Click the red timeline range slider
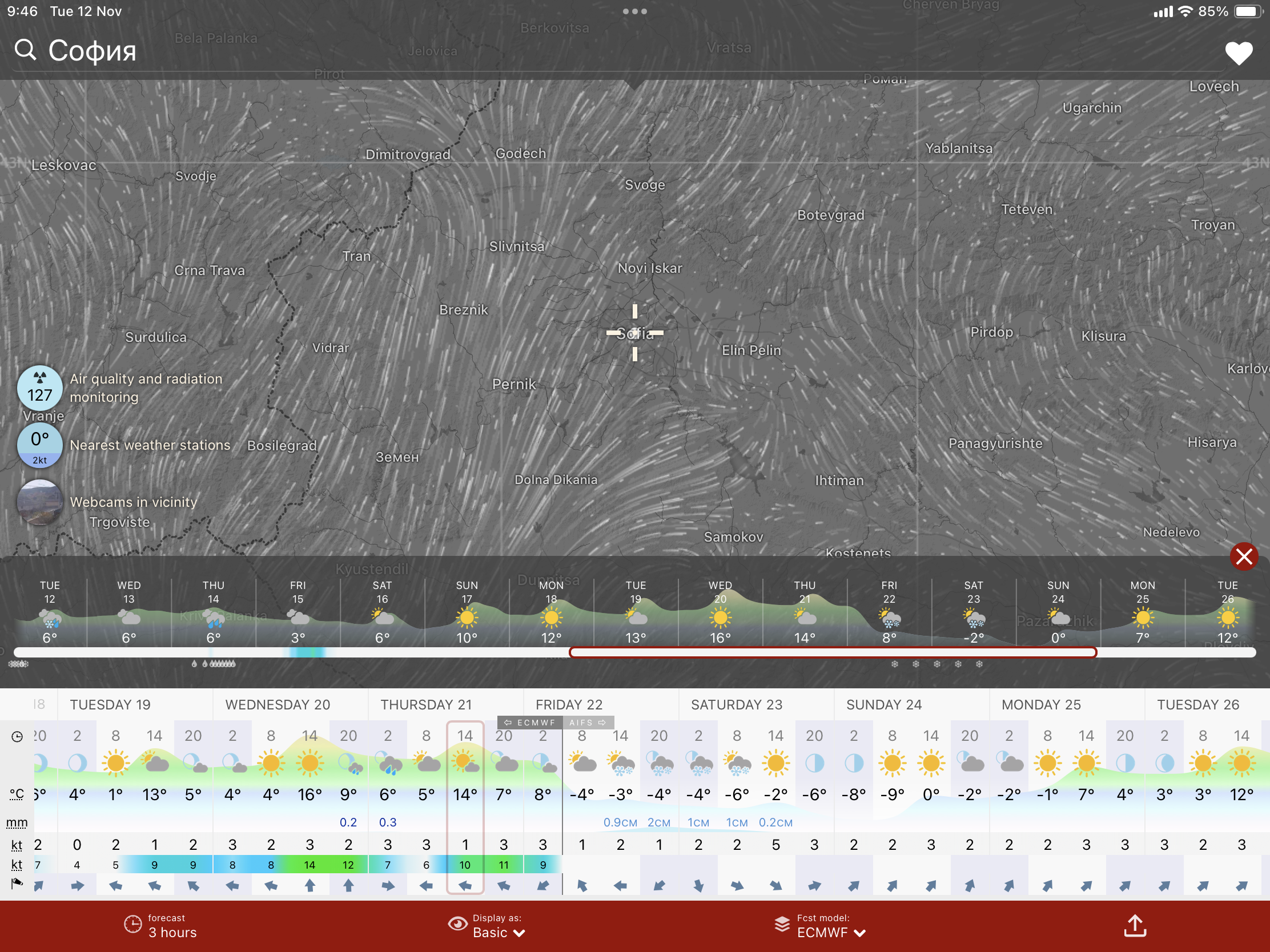The image size is (1270, 952). pos(833,652)
